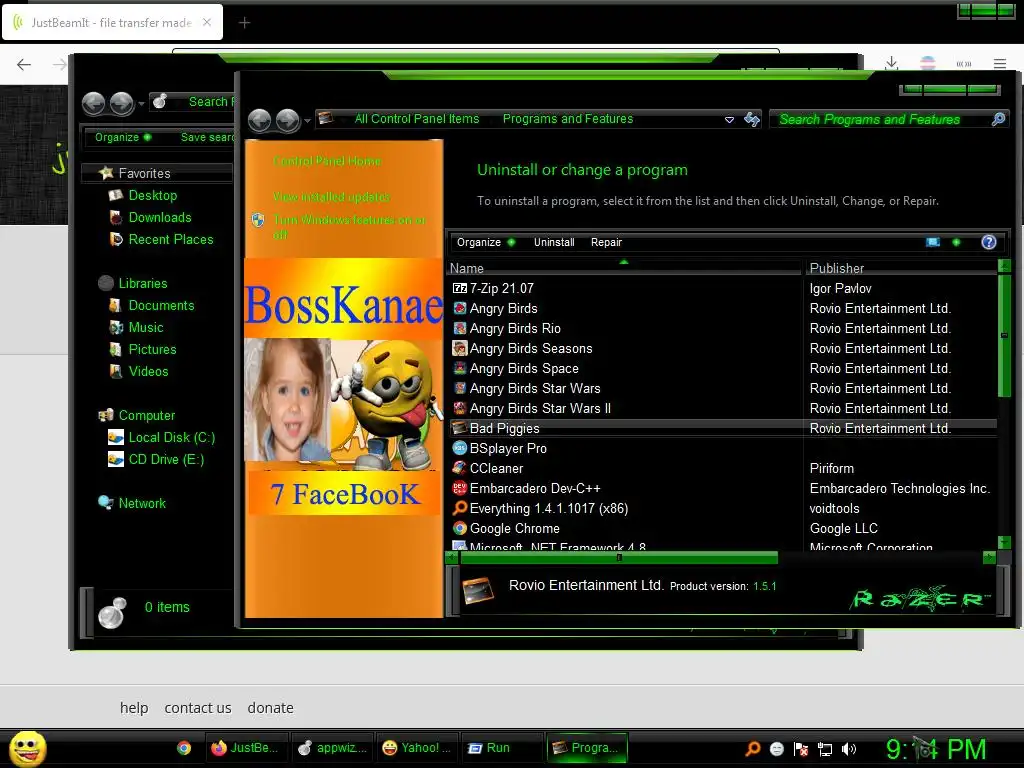The image size is (1024, 768).
Task: Click the change view icon in toolbar
Action: 933,242
